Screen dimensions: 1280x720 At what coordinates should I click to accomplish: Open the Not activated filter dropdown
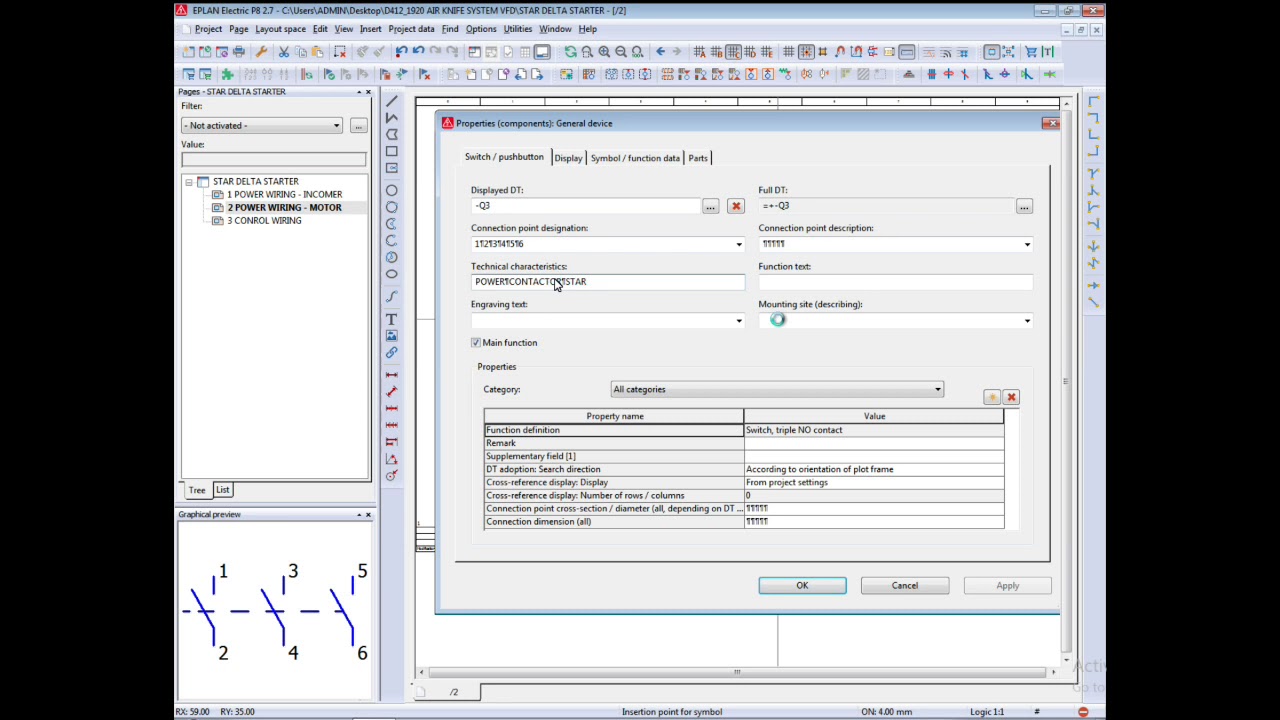point(262,125)
